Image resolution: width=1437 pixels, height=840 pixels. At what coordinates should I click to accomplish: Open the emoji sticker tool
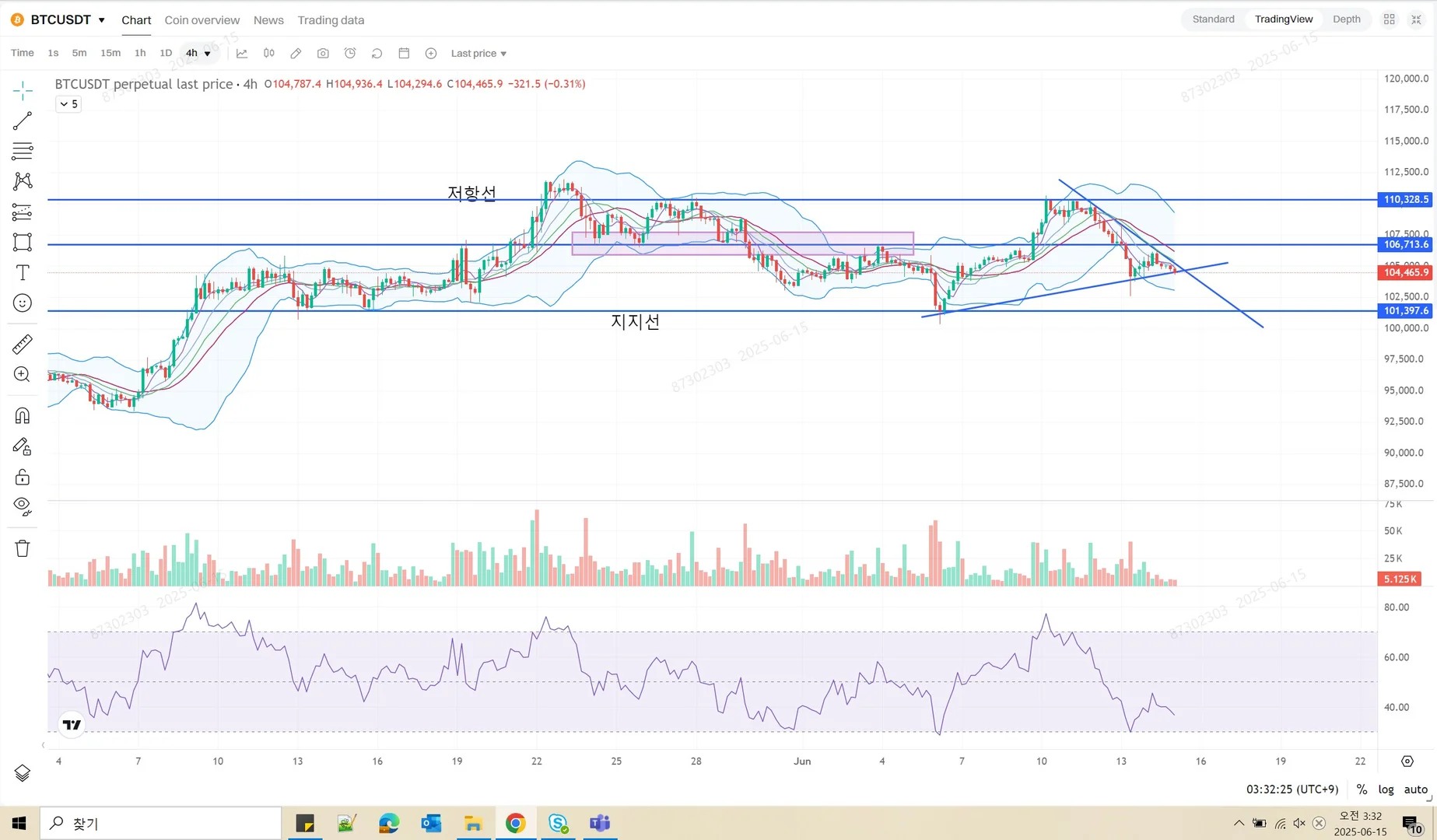(x=23, y=303)
